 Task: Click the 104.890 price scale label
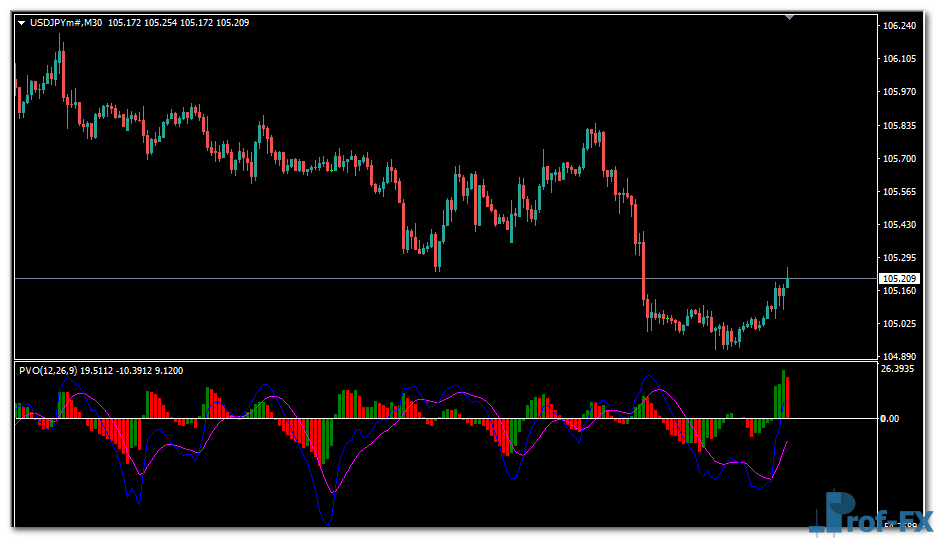900,356
